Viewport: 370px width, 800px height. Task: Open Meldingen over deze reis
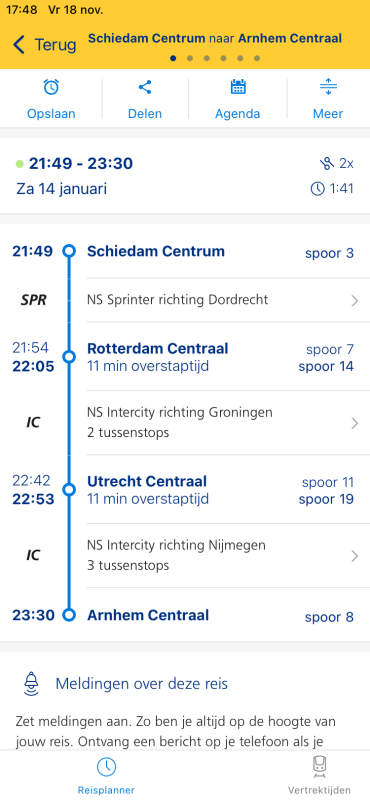click(141, 684)
